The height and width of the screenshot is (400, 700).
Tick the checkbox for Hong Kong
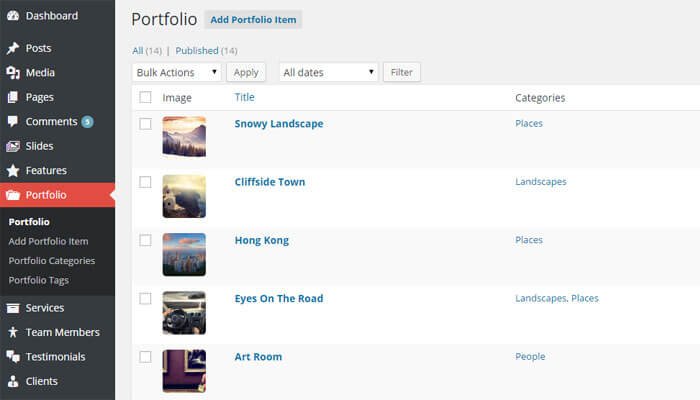coord(145,240)
